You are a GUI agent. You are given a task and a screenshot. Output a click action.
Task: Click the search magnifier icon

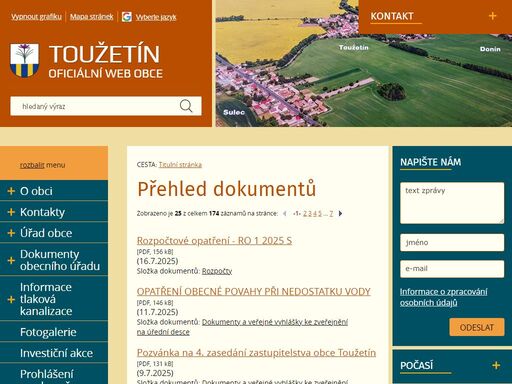coord(186,106)
